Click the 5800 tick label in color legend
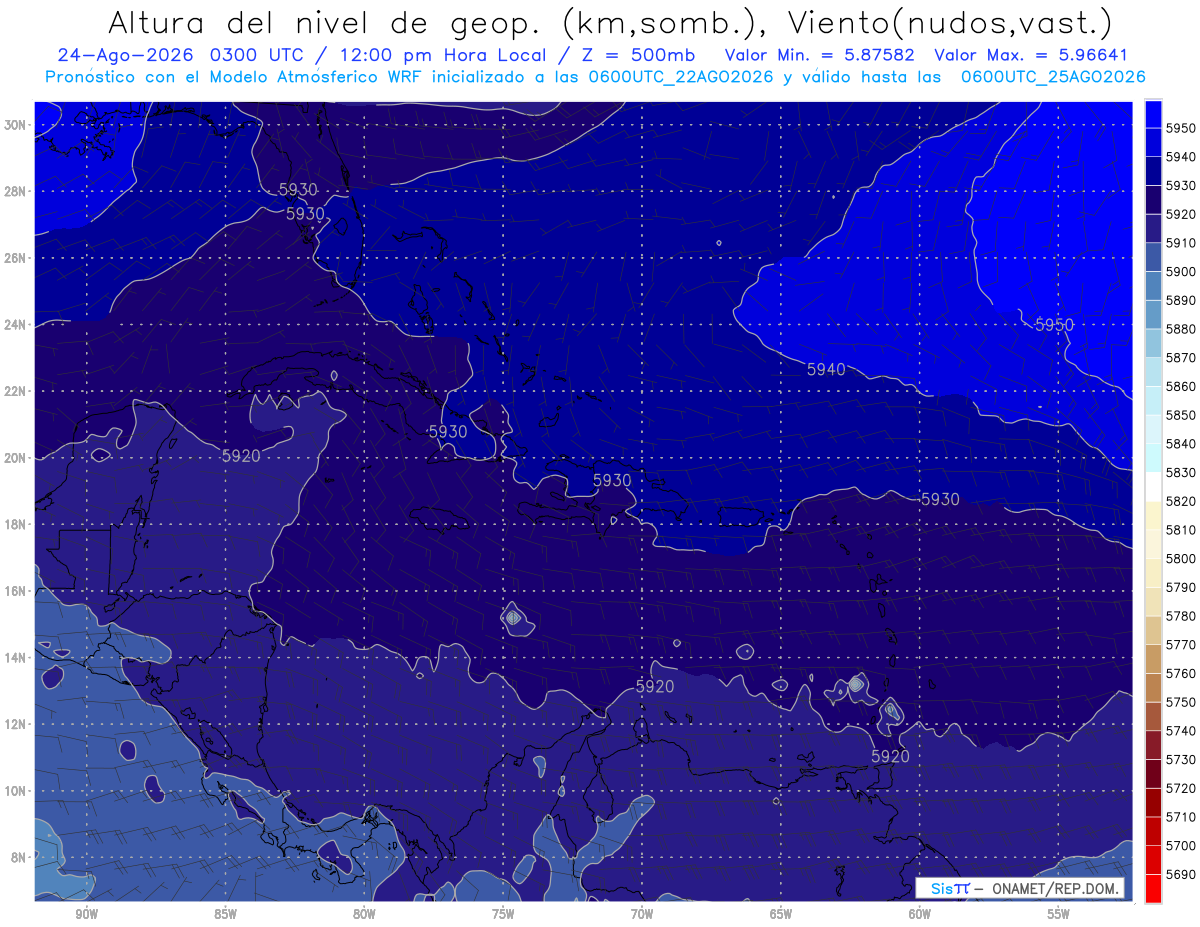 1181,559
